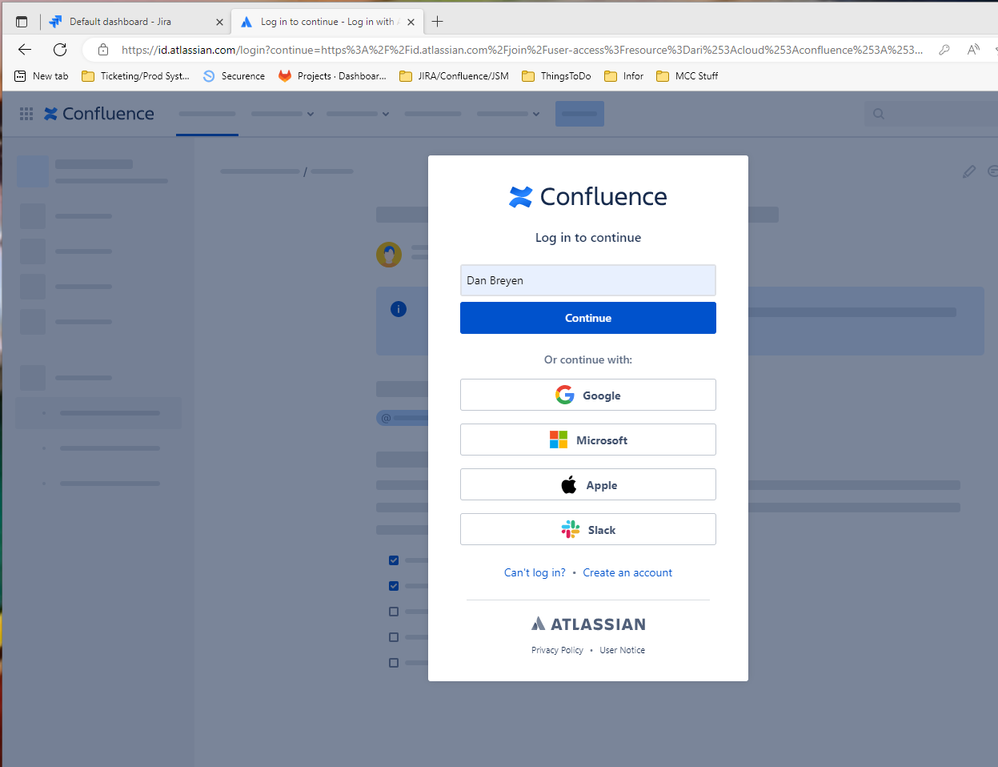Image resolution: width=998 pixels, height=767 pixels.
Task: Continue with Google
Action: point(588,395)
